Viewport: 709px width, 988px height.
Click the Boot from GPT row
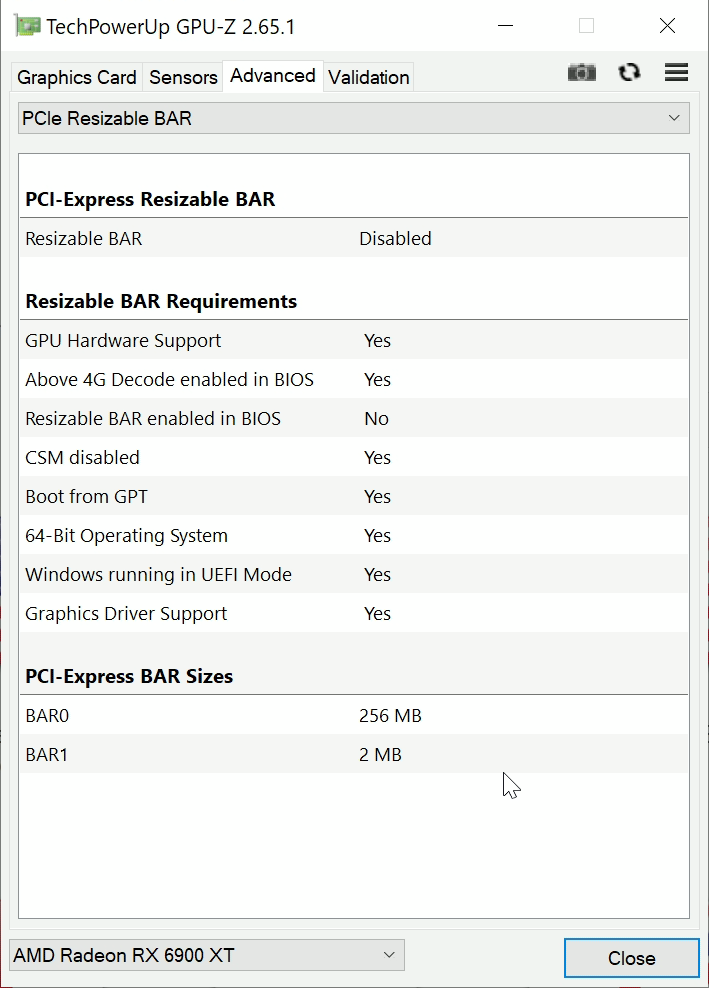354,497
